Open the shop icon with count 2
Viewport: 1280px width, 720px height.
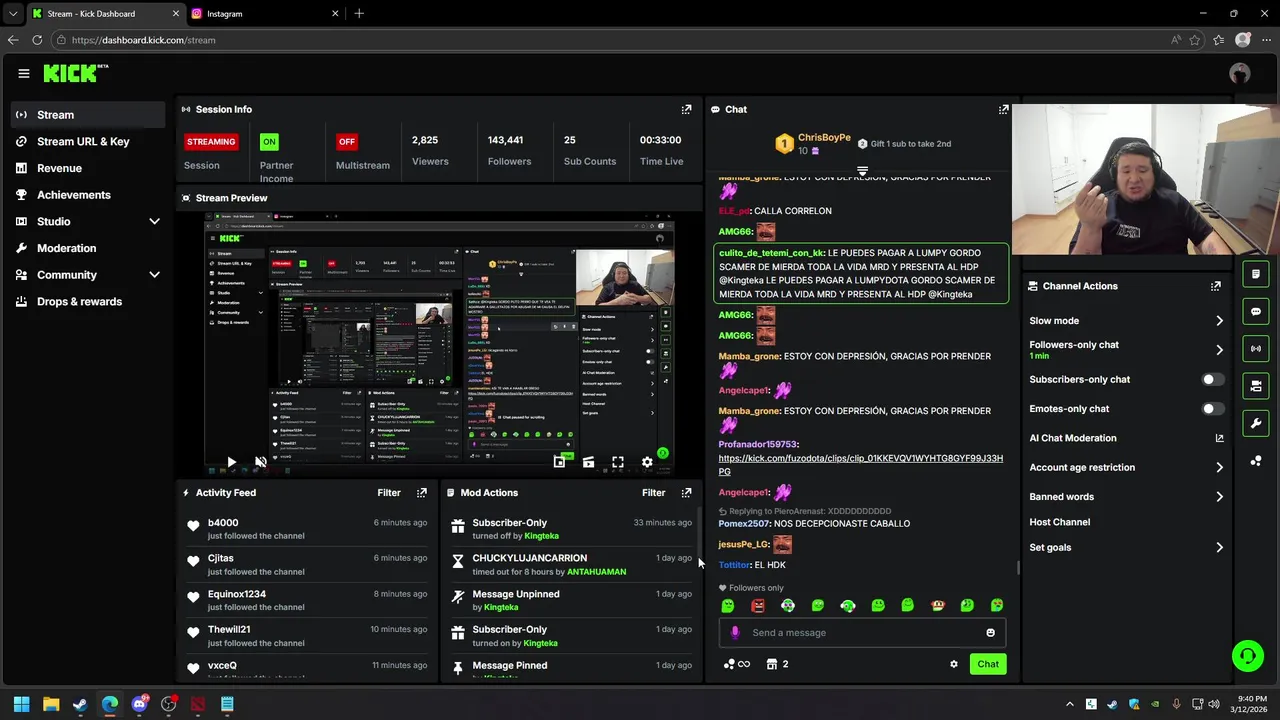777,664
